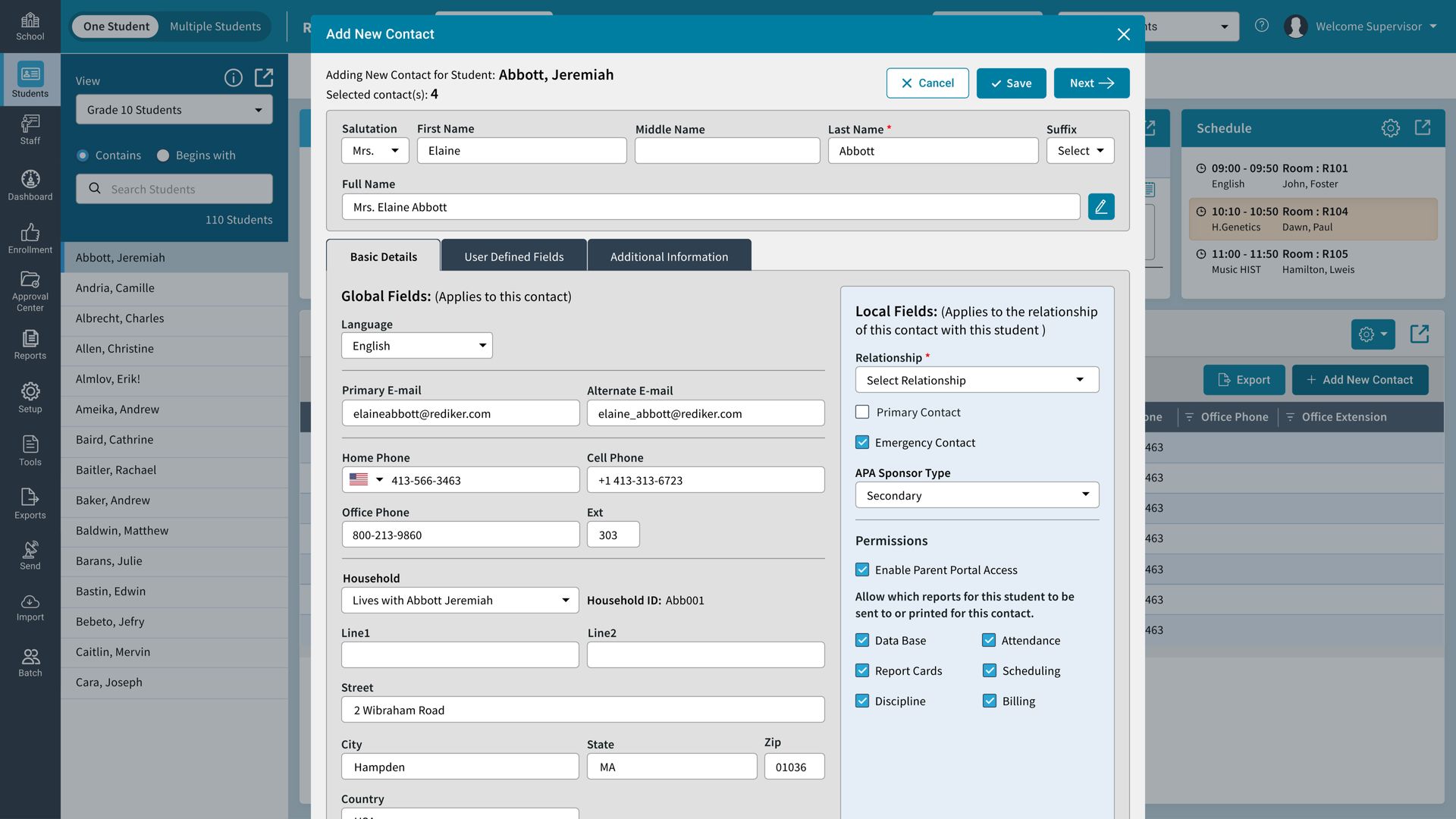
Task: Uncheck the Billing report permission
Action: pyautogui.click(x=990, y=701)
